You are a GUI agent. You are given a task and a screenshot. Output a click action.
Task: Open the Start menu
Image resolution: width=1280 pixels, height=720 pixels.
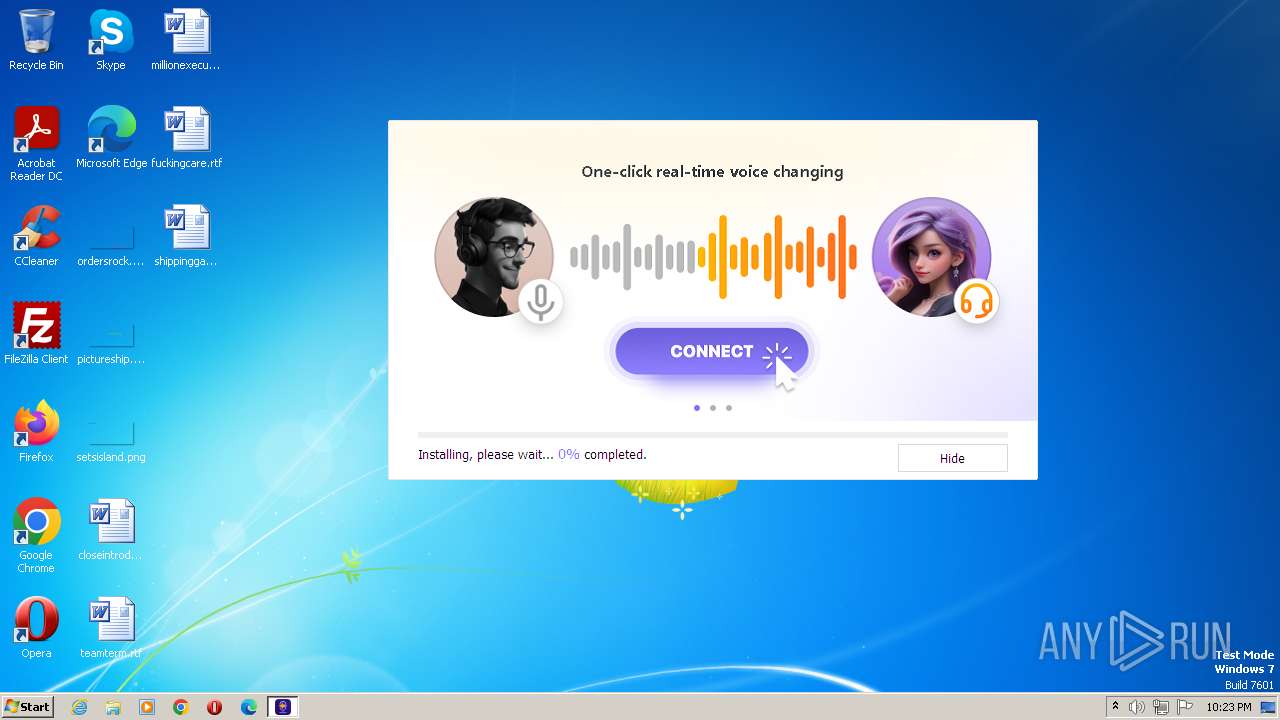tap(27, 707)
